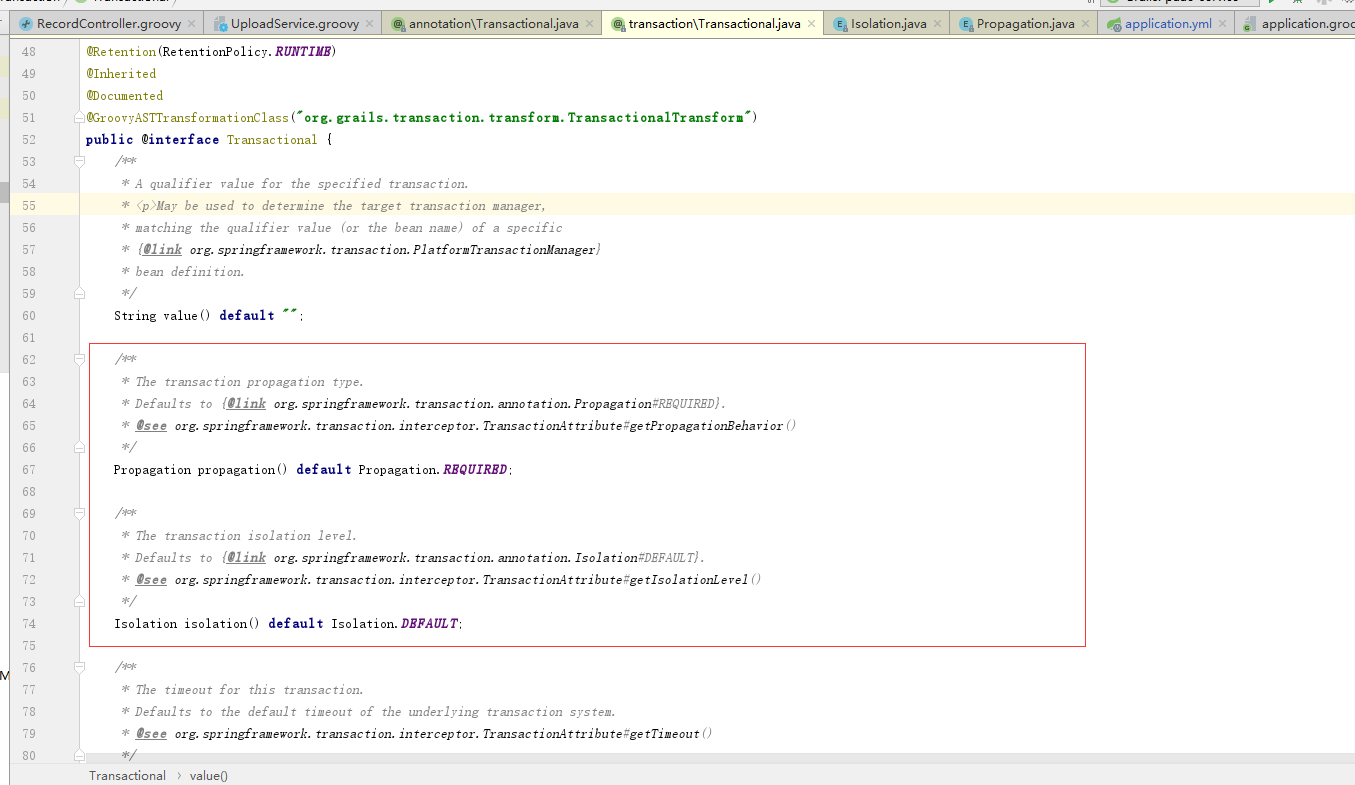Toggle the fold marker at line 59
The height and width of the screenshot is (785, 1355).
click(x=80, y=293)
